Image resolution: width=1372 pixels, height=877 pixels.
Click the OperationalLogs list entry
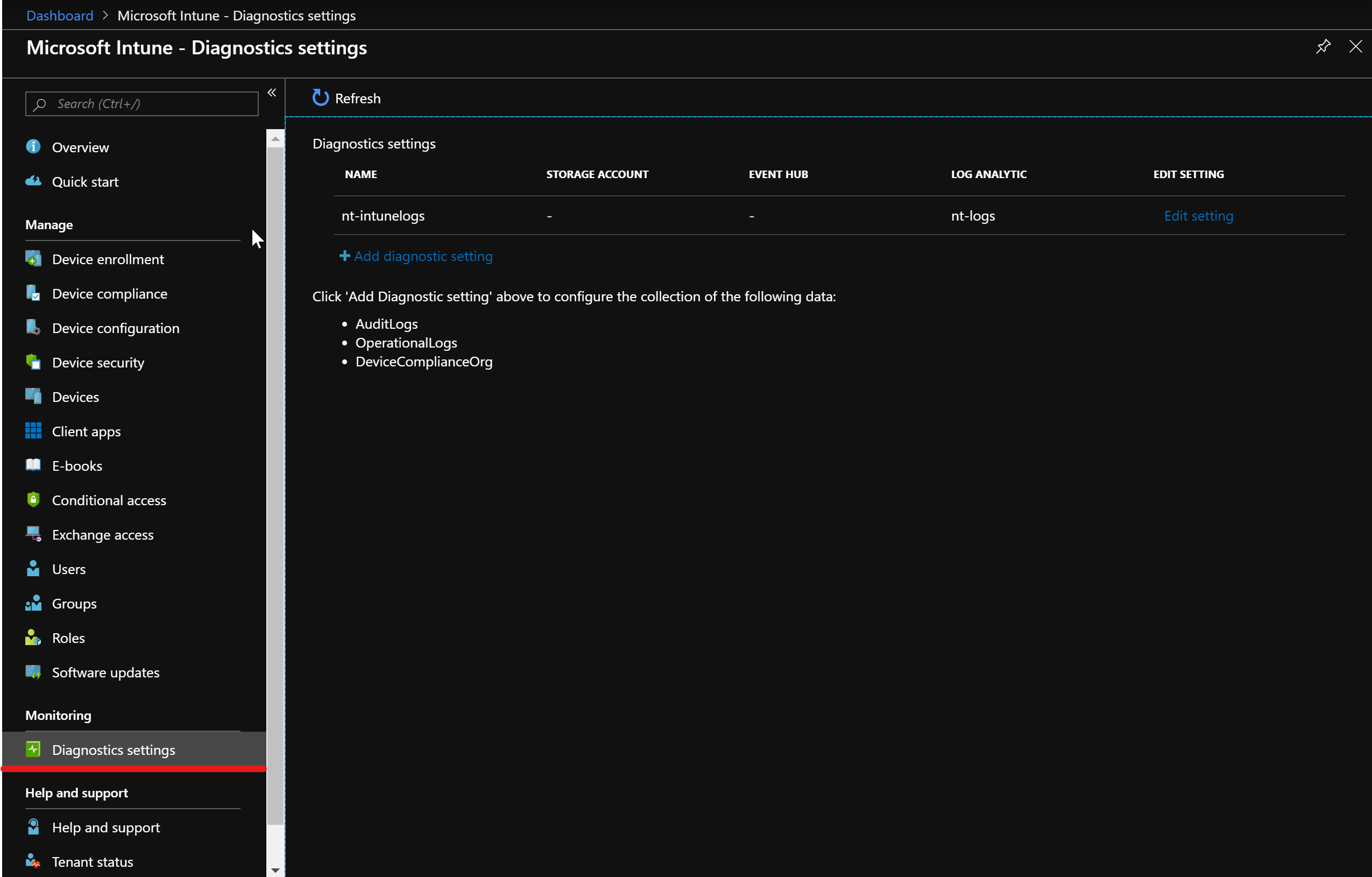406,343
